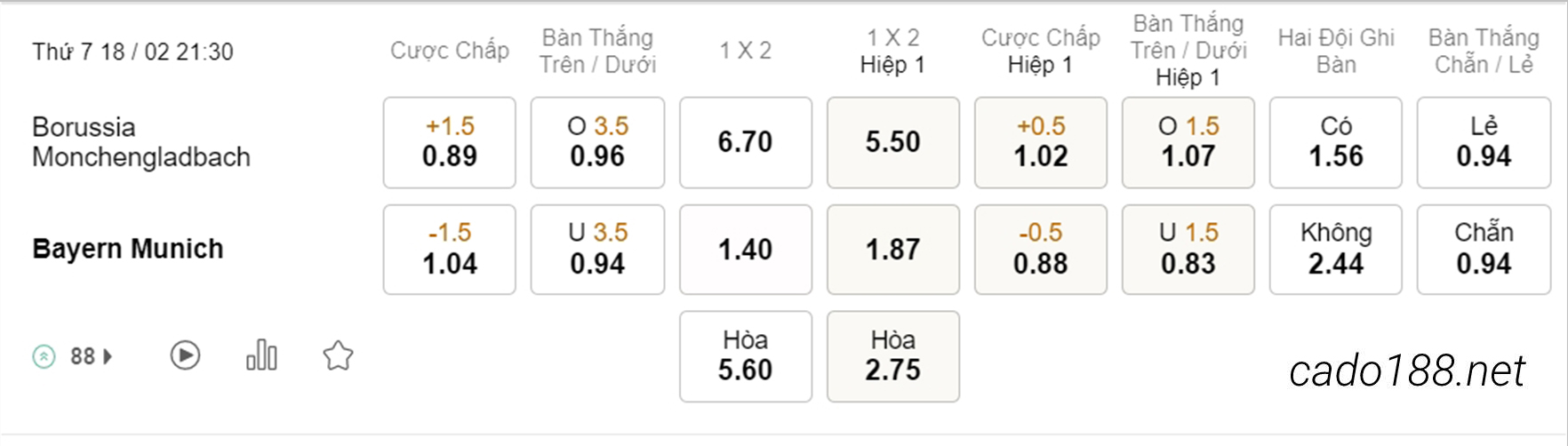Expand the 88 more markets arrow
This screenshot has width=1568, height=446.
[x=108, y=357]
